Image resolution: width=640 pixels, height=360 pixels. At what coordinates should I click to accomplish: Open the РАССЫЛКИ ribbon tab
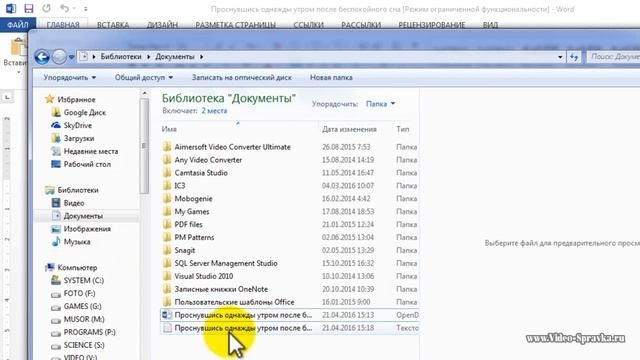[x=361, y=25]
